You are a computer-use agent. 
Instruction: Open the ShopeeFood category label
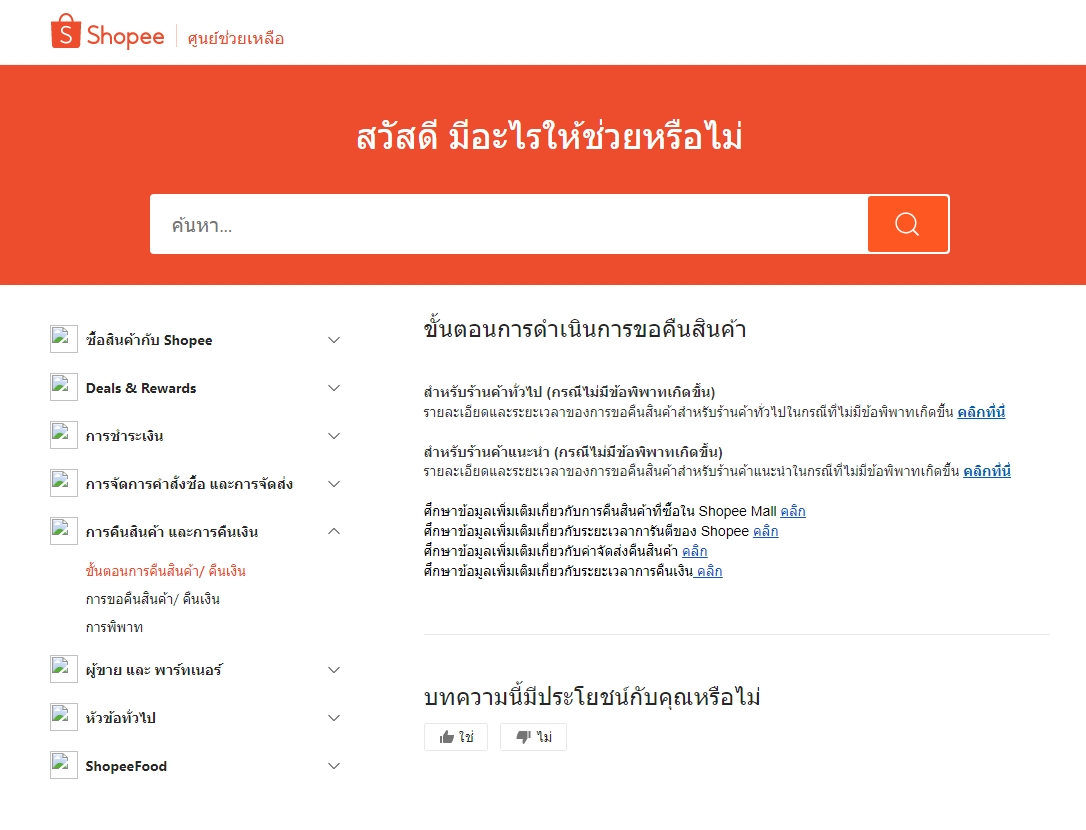(126, 766)
